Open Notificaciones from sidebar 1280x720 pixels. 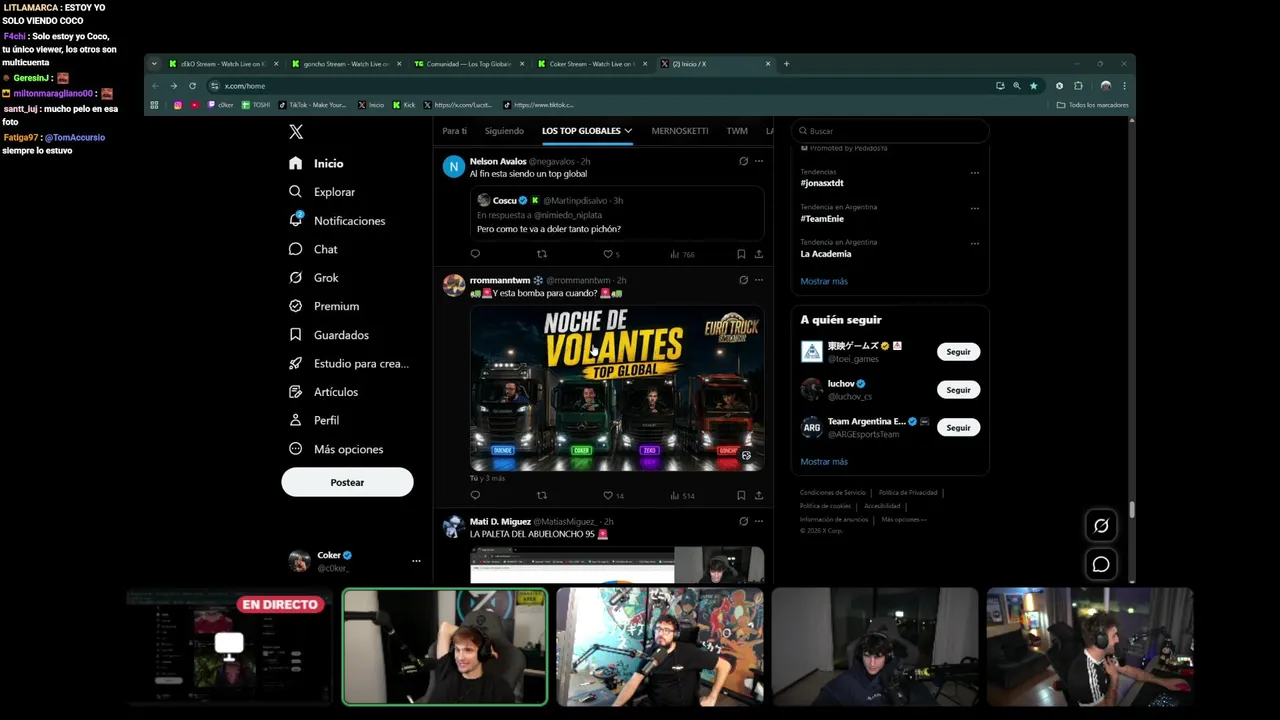337,221
